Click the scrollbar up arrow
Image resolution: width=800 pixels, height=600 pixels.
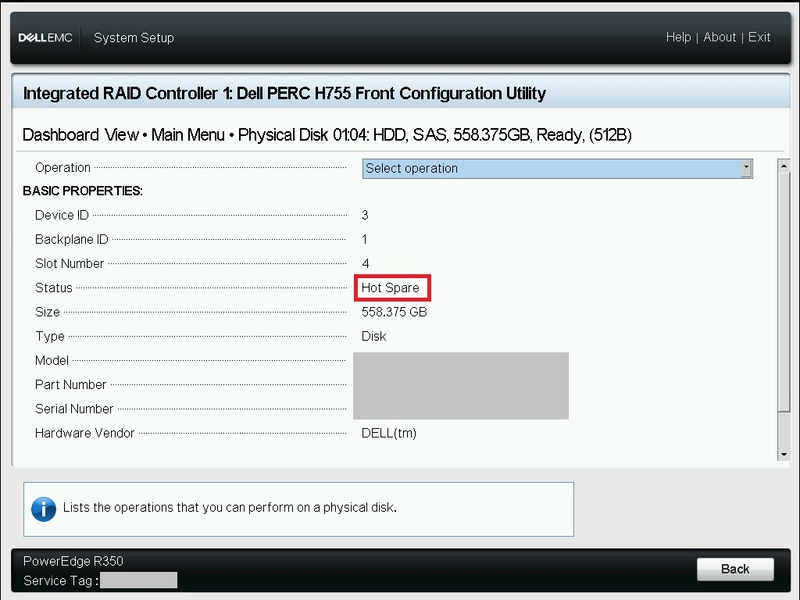pos(784,166)
